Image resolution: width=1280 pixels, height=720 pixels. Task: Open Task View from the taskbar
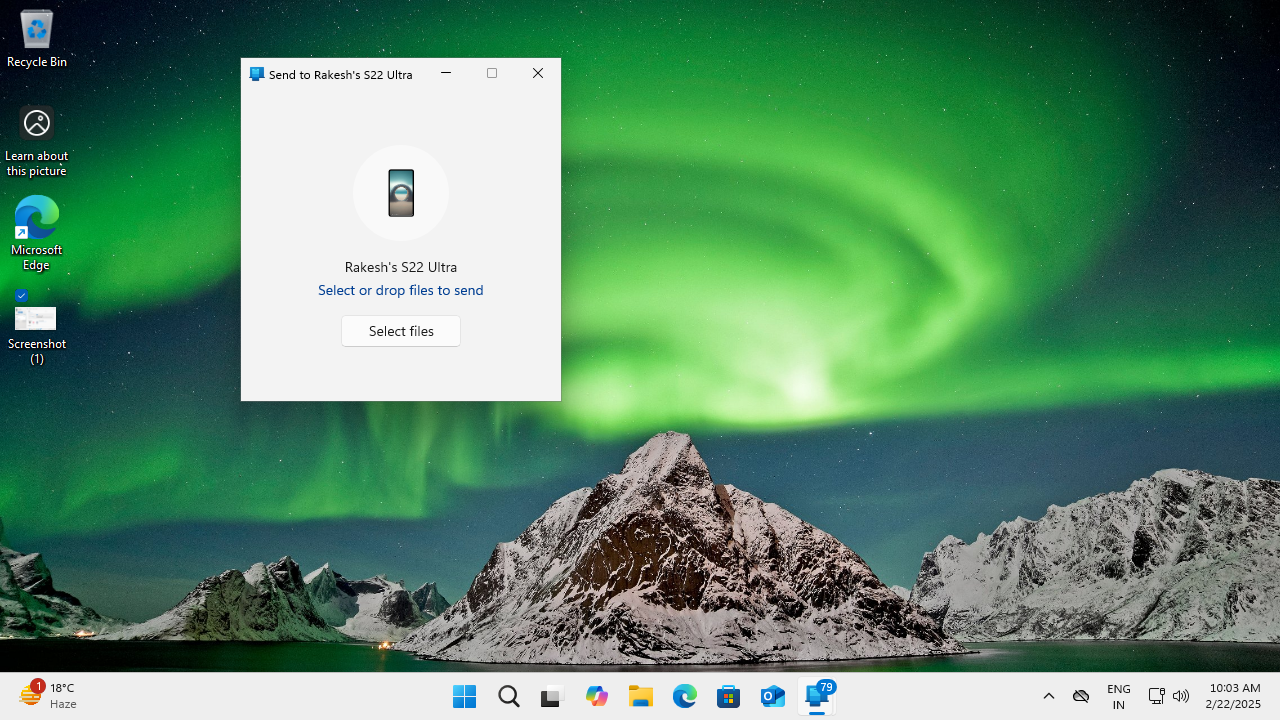tap(553, 697)
